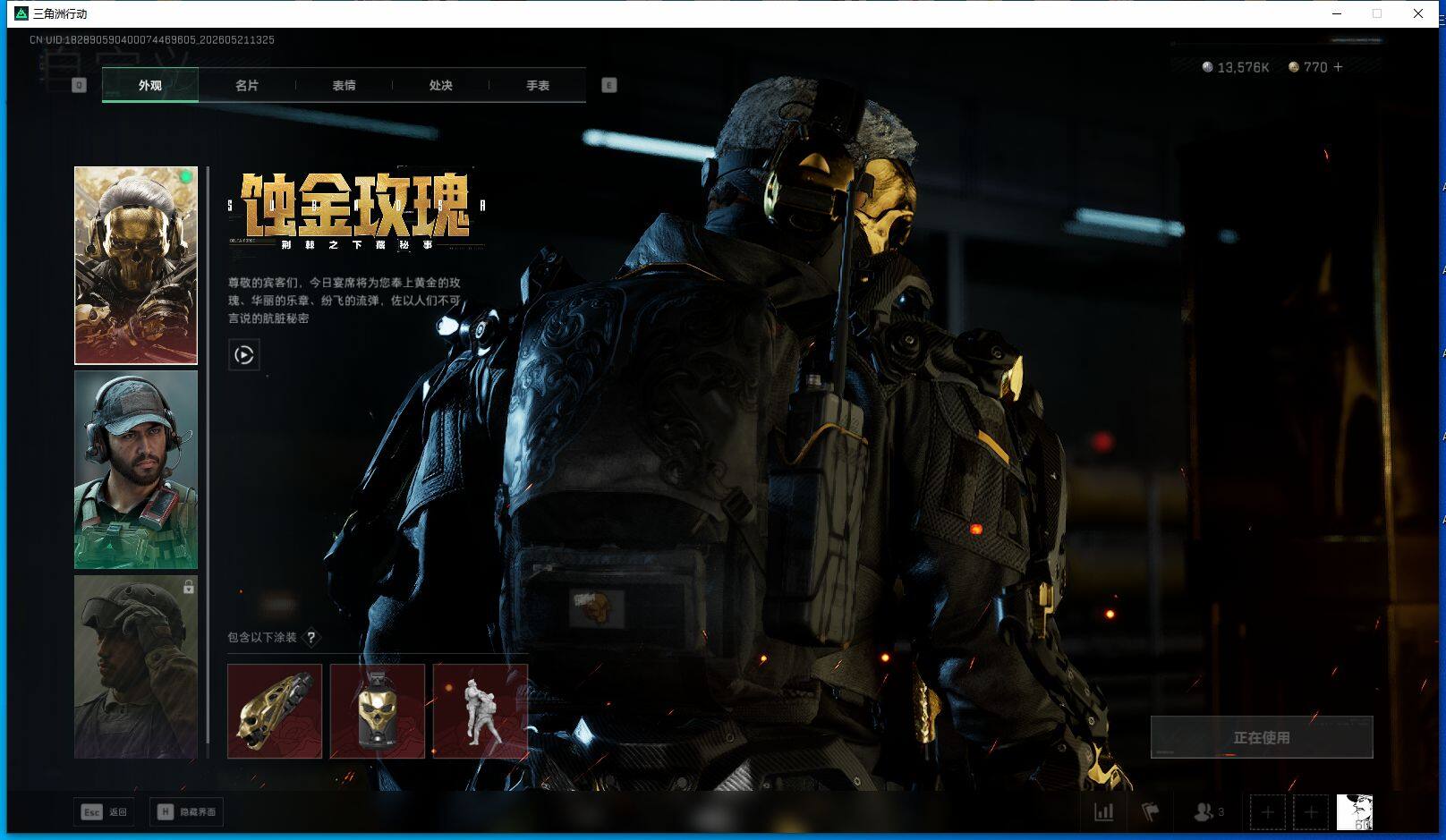This screenshot has height=840, width=1446.
Task: Open the flag icon in bottom bar
Action: [1151, 812]
